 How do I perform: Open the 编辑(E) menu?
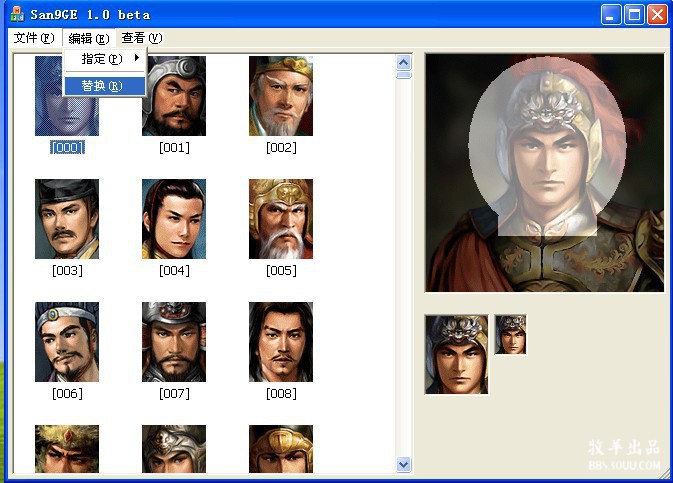tap(89, 39)
